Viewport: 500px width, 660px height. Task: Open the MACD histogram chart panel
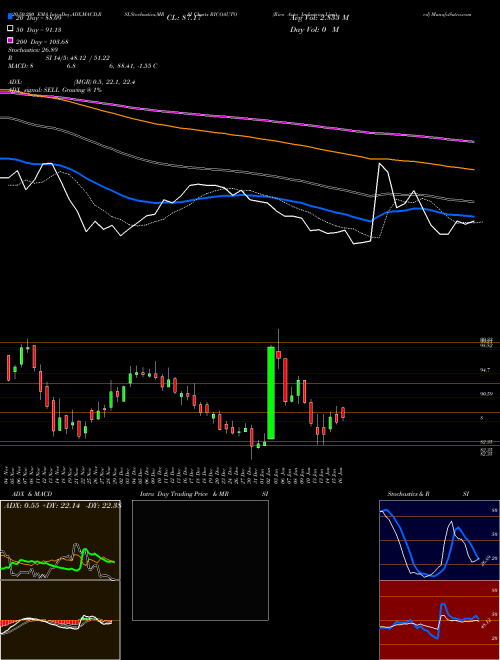(60, 620)
